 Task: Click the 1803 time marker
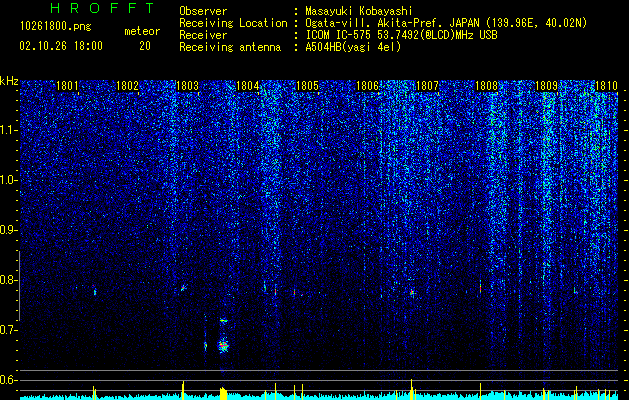click(187, 86)
